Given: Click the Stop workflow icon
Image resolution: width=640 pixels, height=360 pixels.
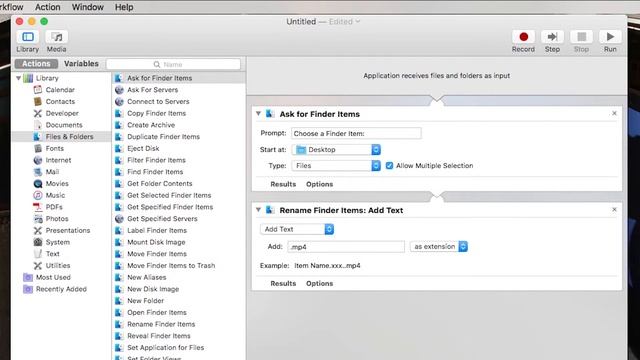Looking at the screenshot, I should coord(581,37).
